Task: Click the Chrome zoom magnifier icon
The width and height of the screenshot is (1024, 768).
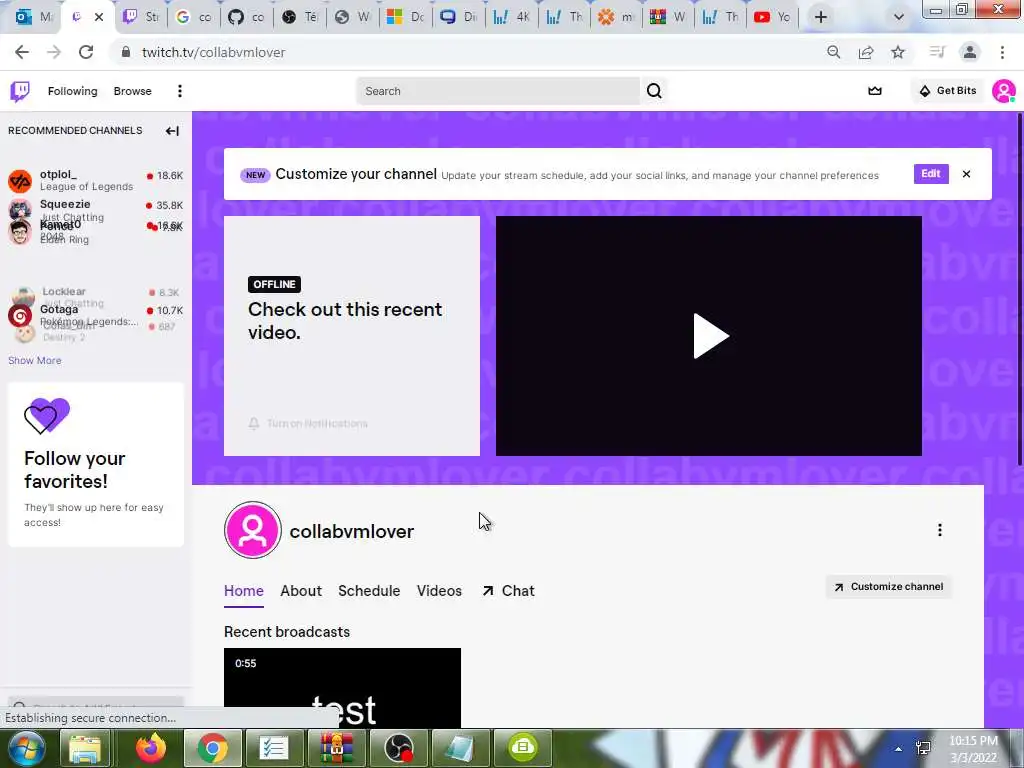Action: [833, 52]
